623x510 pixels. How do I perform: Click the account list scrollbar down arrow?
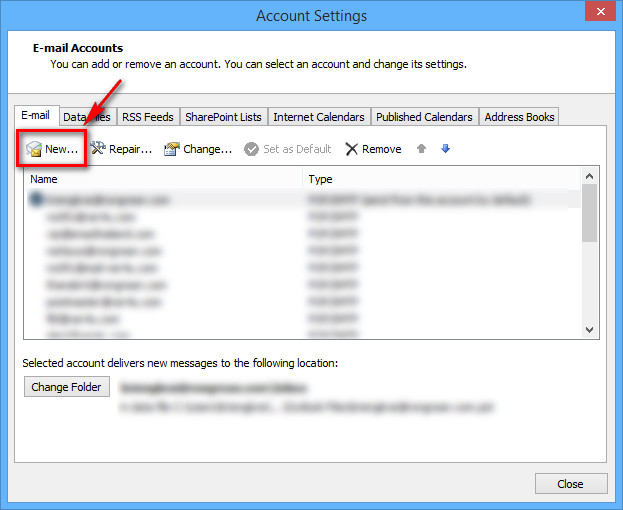tap(590, 330)
